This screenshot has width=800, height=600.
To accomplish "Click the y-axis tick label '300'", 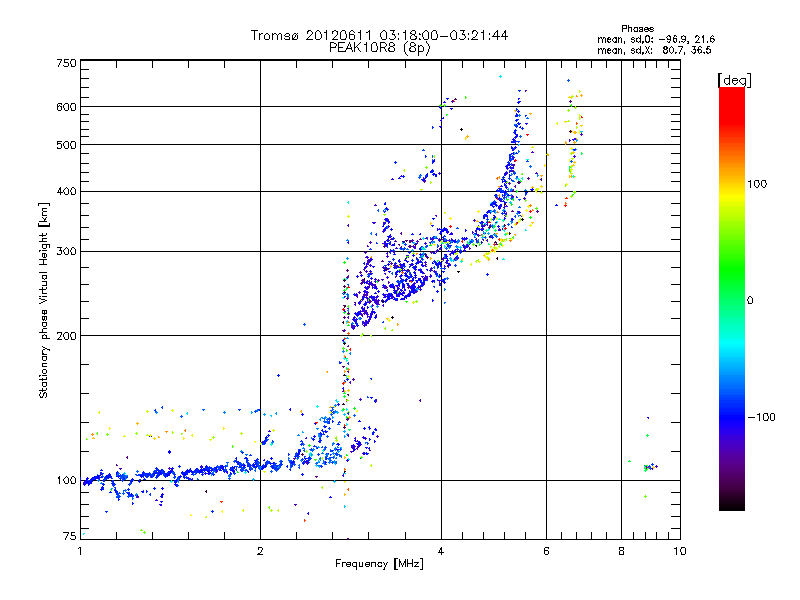I will (x=66, y=251).
